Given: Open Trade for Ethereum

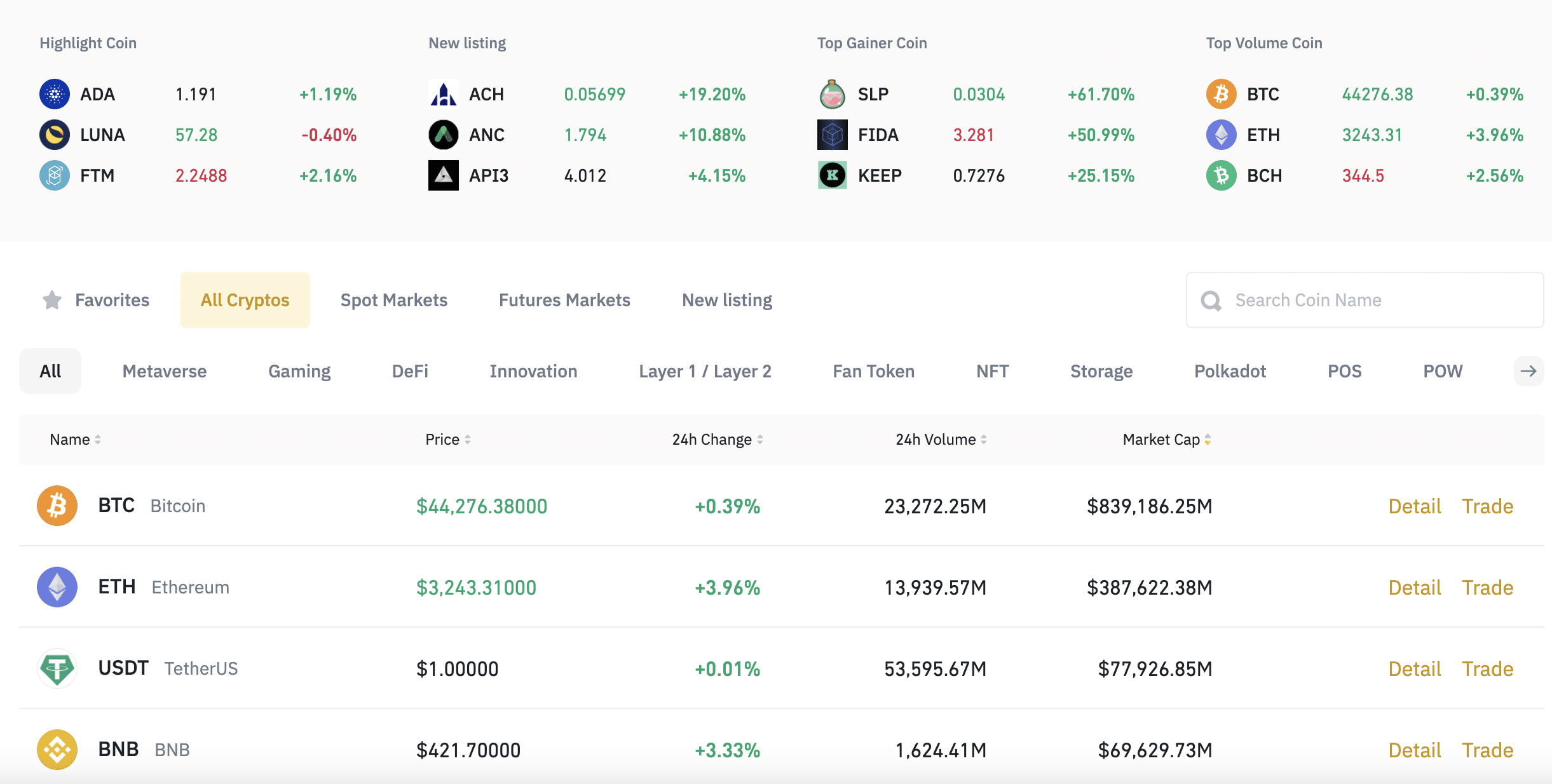Looking at the screenshot, I should coord(1487,588).
